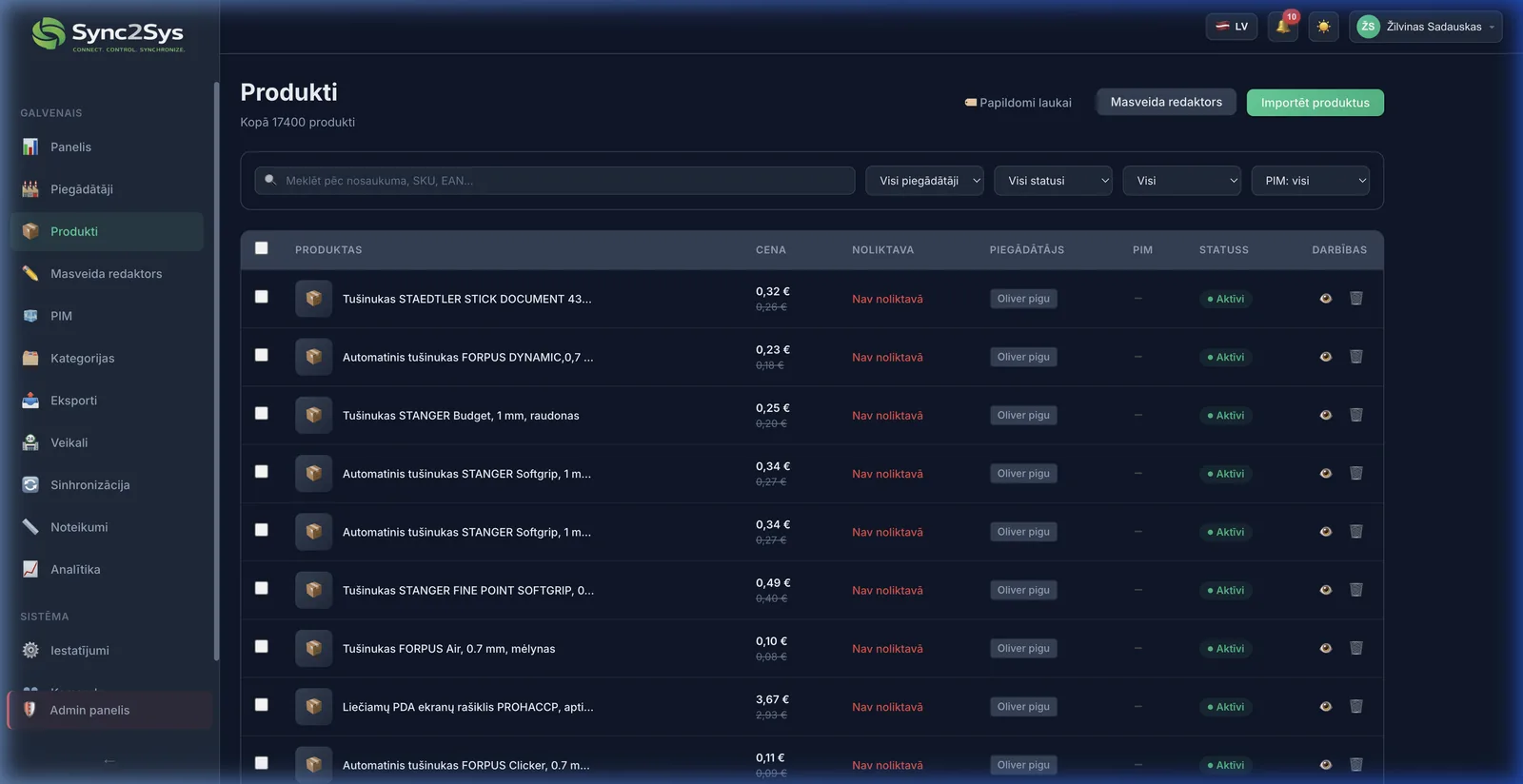Click the Veikali shop icon
Viewport: 1523px width, 784px height.
tap(30, 442)
